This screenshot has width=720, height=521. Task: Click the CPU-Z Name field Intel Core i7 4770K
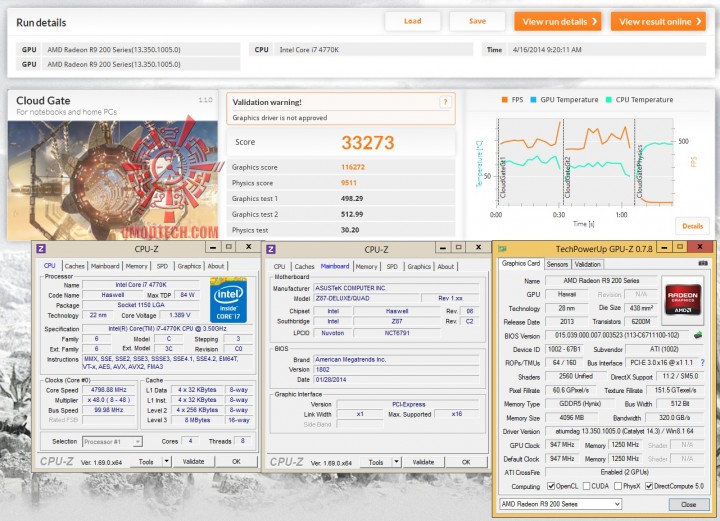pos(141,285)
